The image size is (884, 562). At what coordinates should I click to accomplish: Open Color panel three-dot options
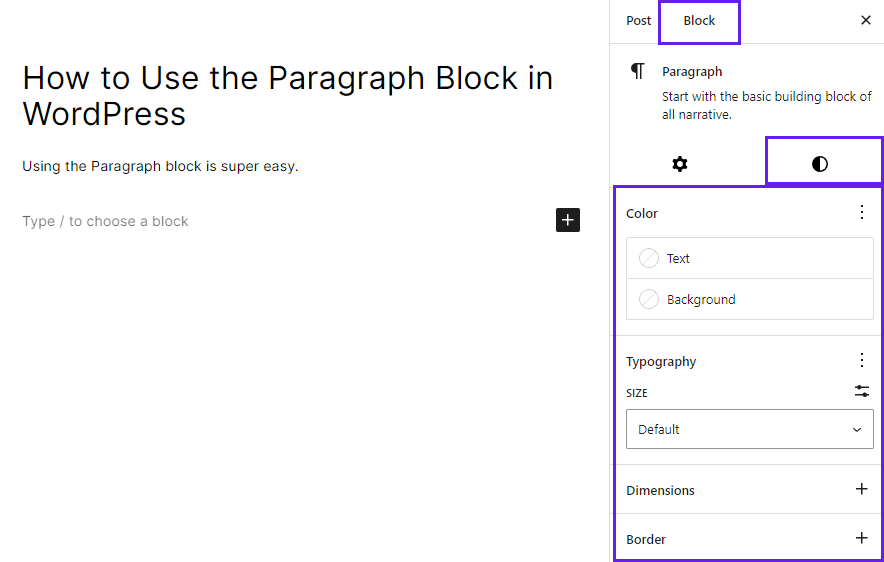(x=861, y=212)
